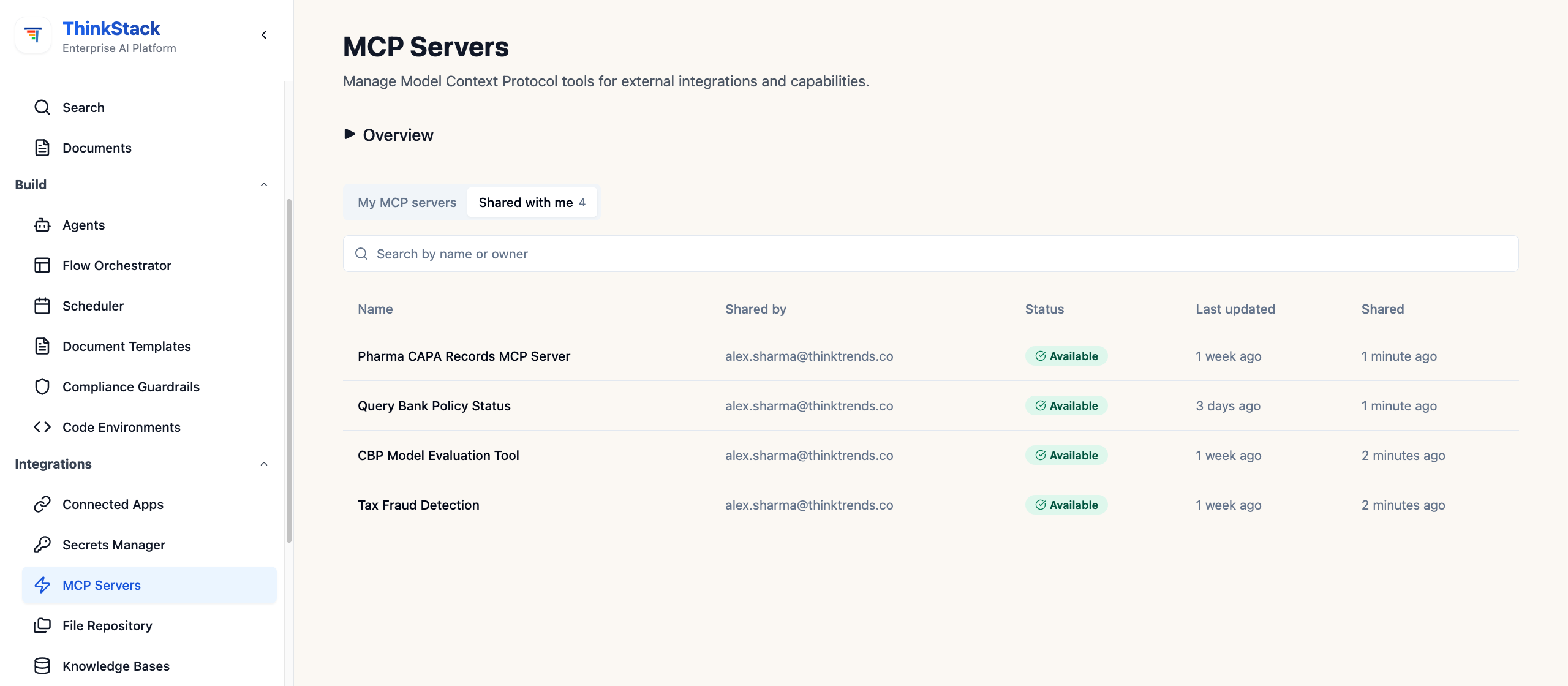Select the Shared with me tab
The width and height of the screenshot is (1568, 686).
click(532, 203)
